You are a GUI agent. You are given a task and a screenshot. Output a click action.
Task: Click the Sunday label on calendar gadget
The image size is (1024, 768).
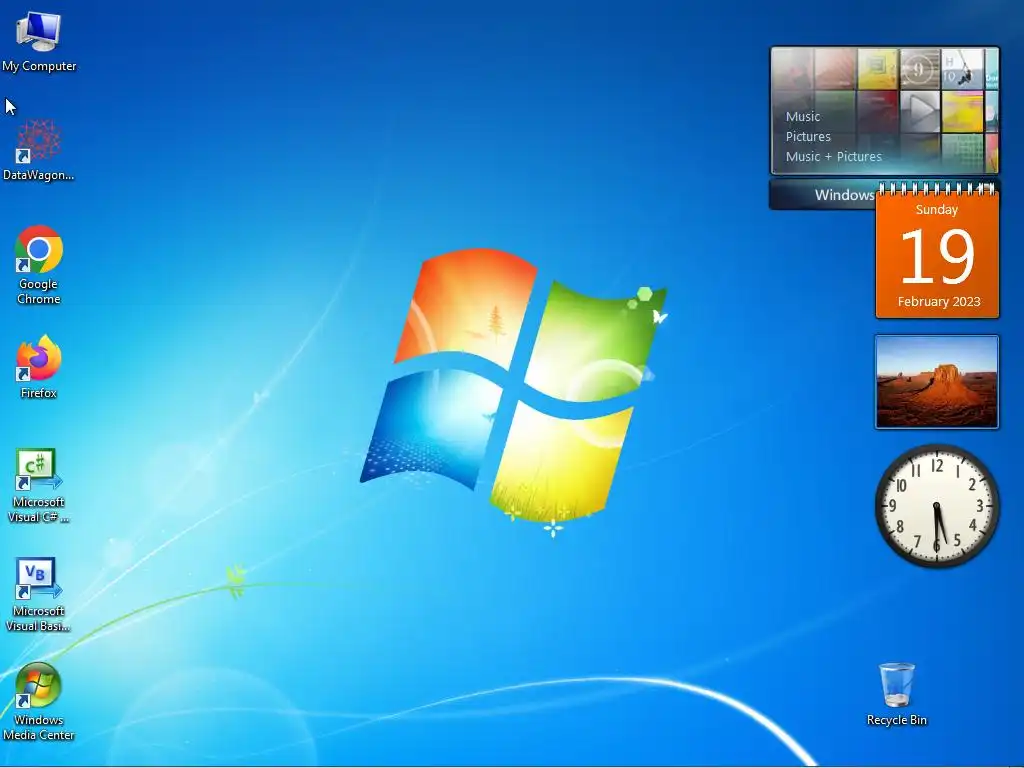point(936,210)
